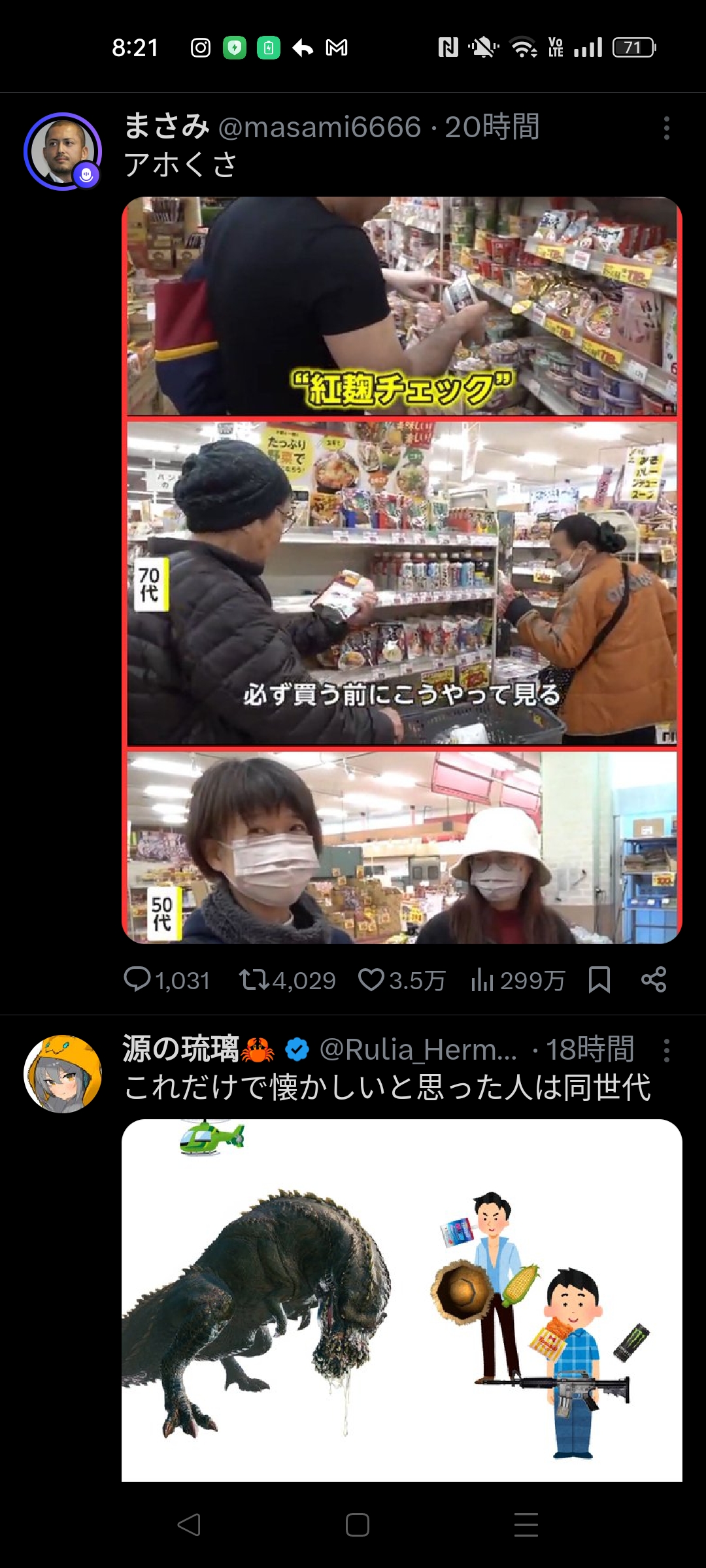This screenshot has width=706, height=1568.
Task: Open 源の琉璃's anime avatar
Action: tap(63, 1073)
